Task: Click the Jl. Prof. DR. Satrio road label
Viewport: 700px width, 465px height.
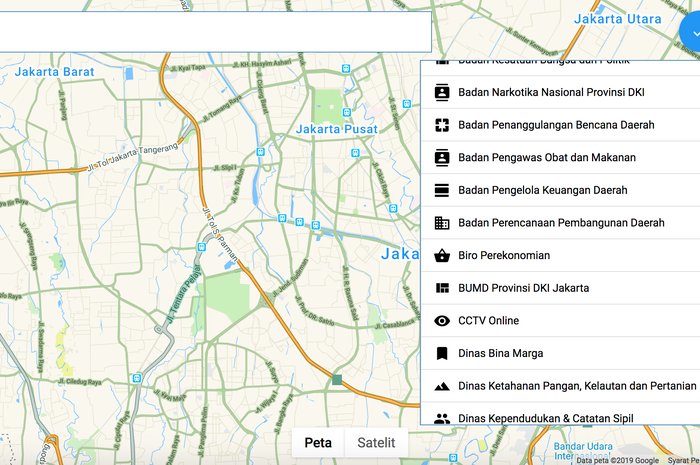Action: pyautogui.click(x=314, y=311)
